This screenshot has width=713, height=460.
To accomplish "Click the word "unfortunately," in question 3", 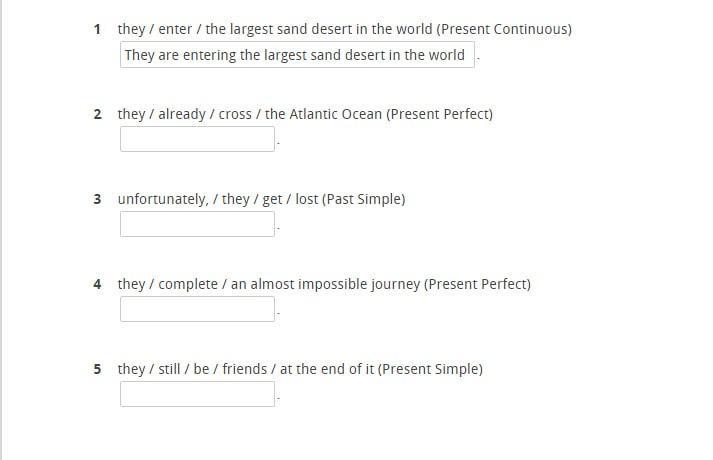I will [163, 199].
